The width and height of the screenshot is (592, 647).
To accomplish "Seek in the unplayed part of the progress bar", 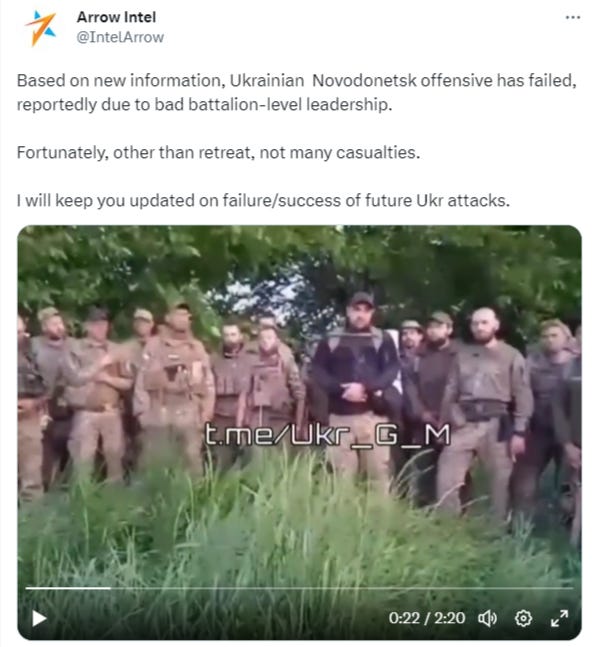I will click(x=342, y=588).
